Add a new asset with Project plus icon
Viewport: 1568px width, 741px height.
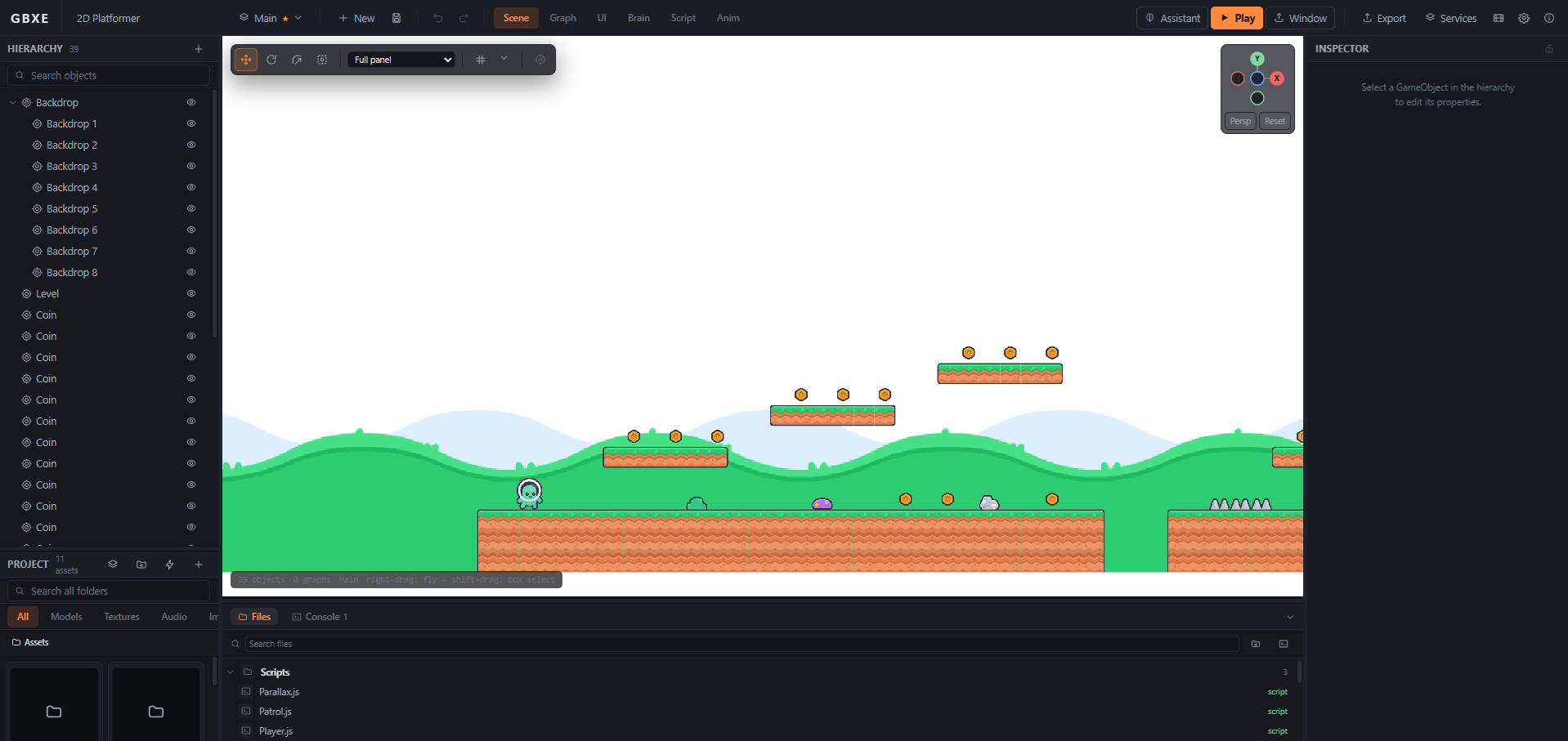point(199,565)
